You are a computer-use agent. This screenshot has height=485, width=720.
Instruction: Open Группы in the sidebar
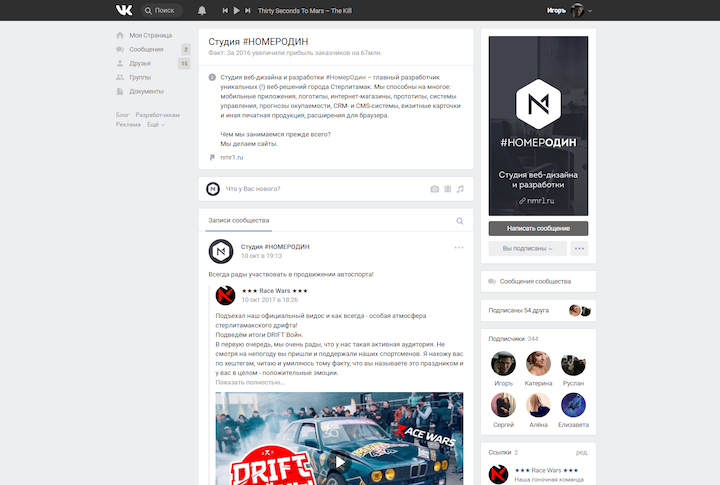140,77
